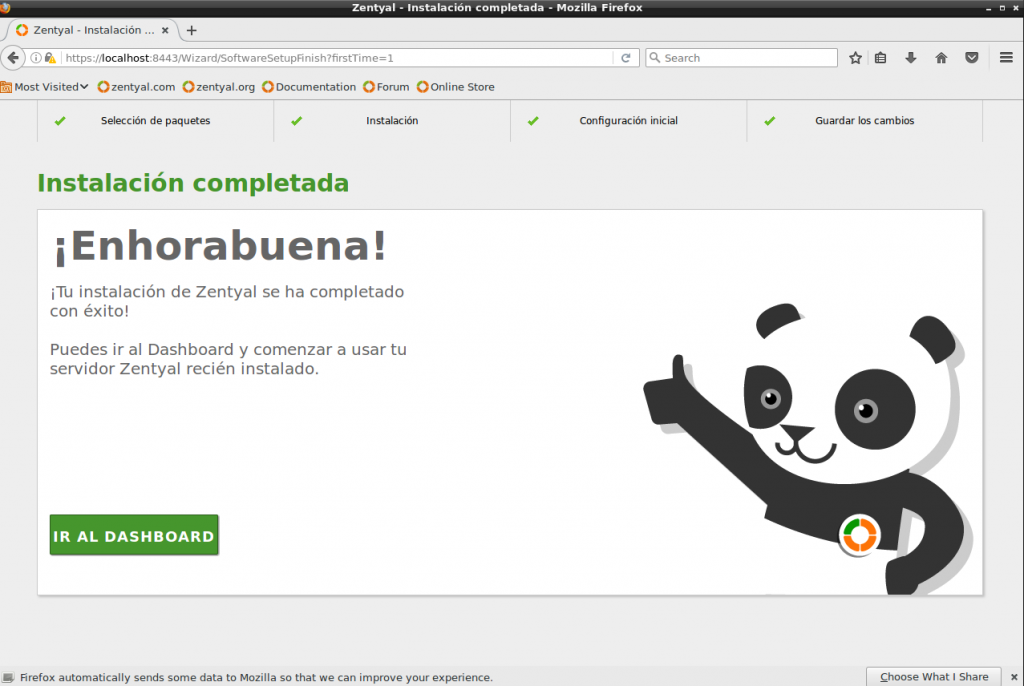Screen dimensions: 1024x686
Task: Dismiss the Firefox data notification bar
Action: [x=1012, y=677]
